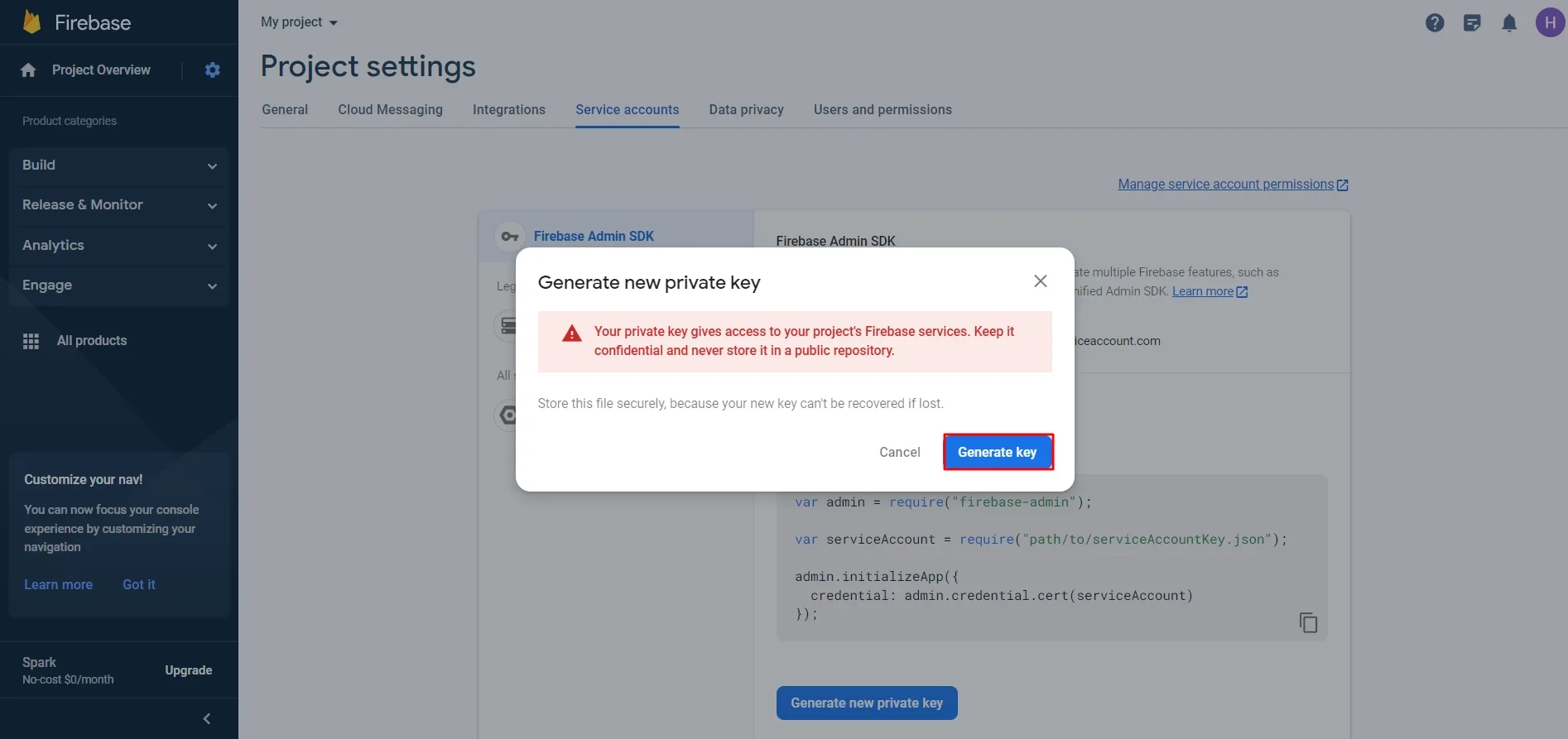Select the Service accounts tab

click(628, 110)
